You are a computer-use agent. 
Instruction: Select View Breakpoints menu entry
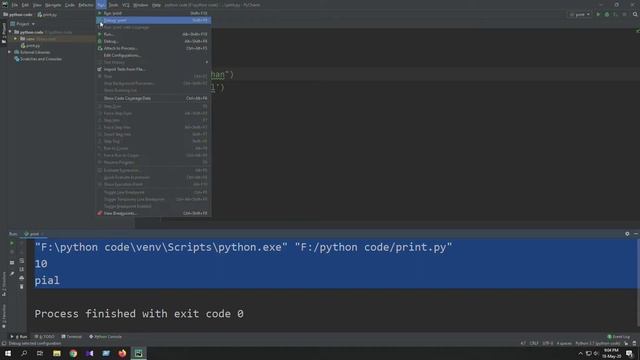point(153,213)
